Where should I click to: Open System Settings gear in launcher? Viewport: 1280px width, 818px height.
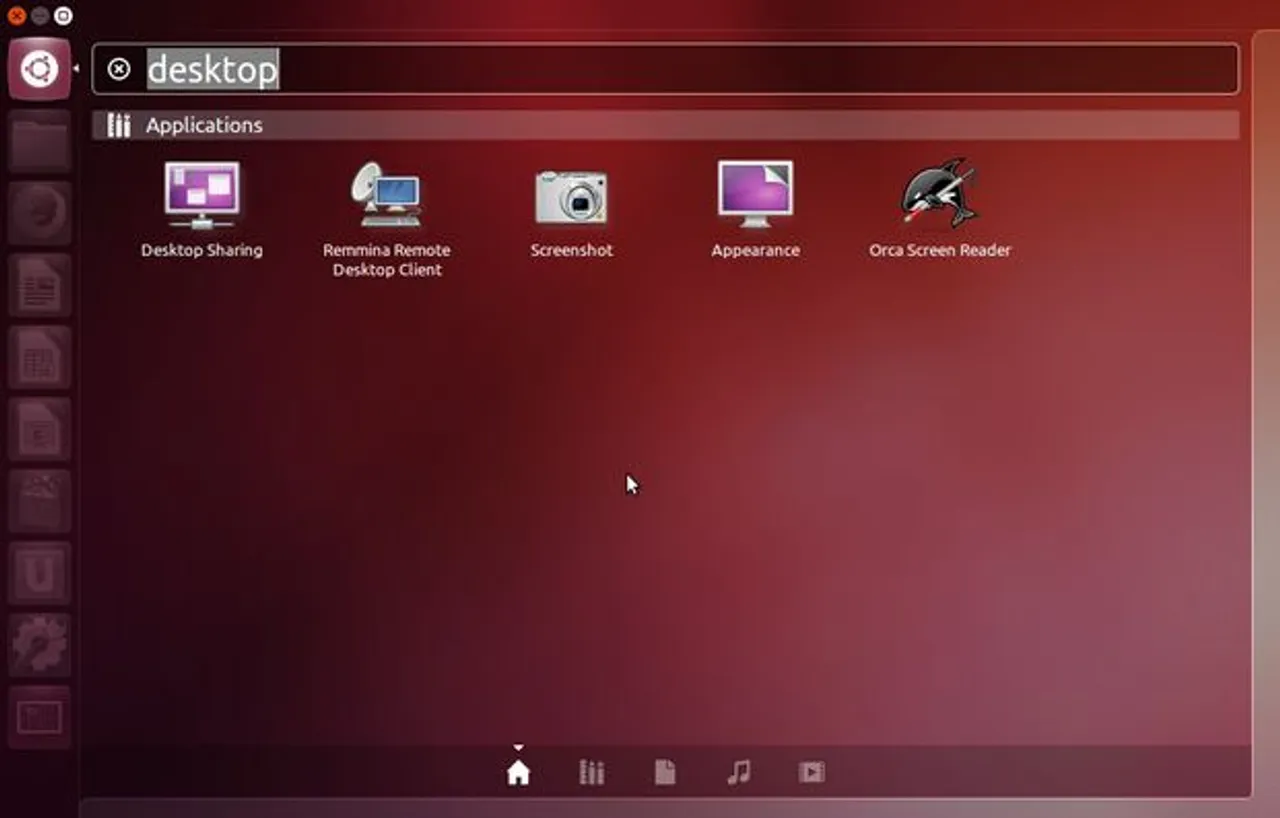pyautogui.click(x=39, y=646)
